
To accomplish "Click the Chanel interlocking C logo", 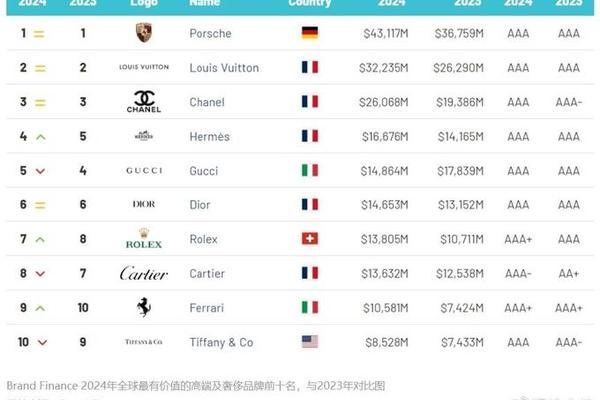I will point(144,101).
